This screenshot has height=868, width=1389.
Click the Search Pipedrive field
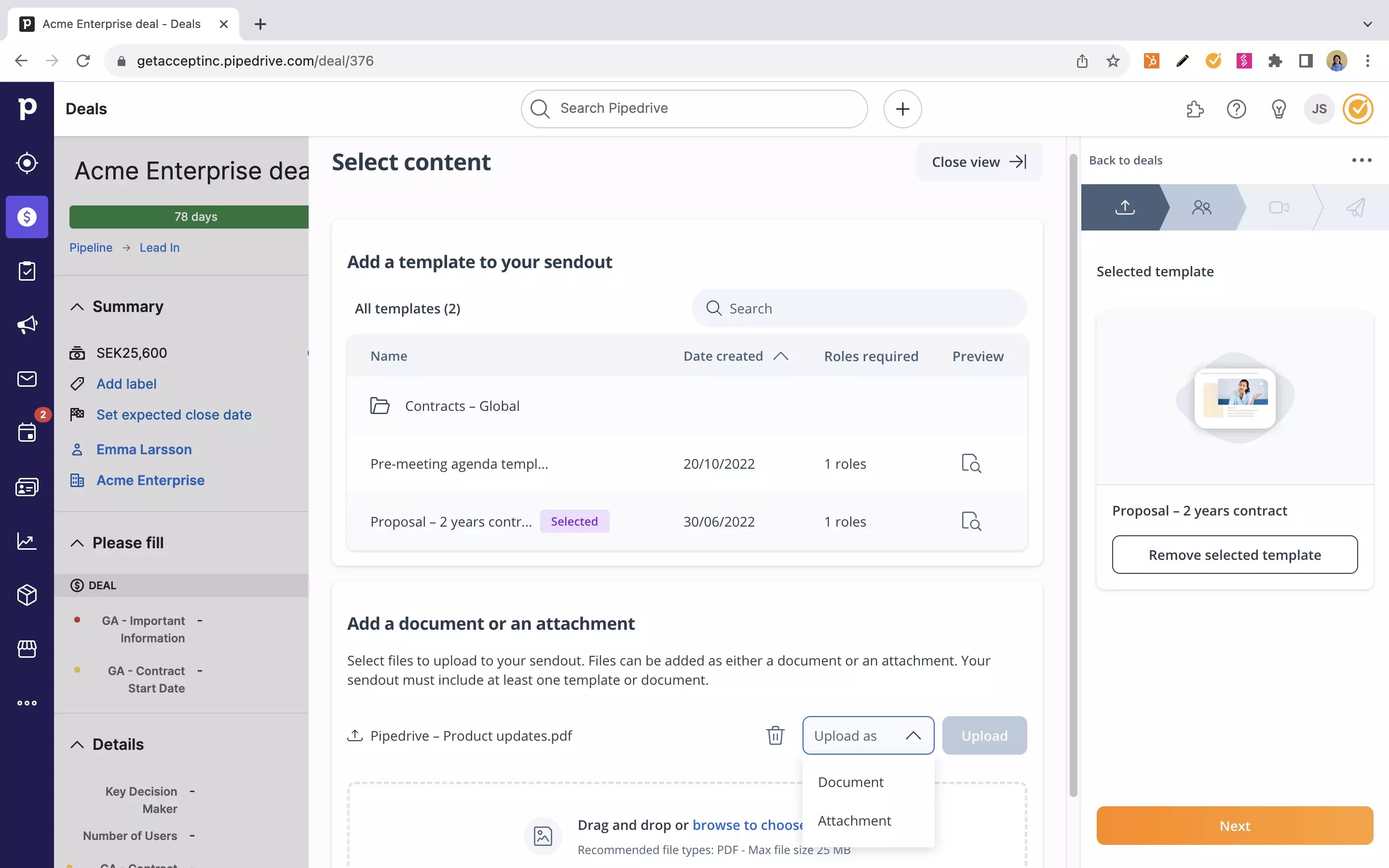click(x=694, y=108)
